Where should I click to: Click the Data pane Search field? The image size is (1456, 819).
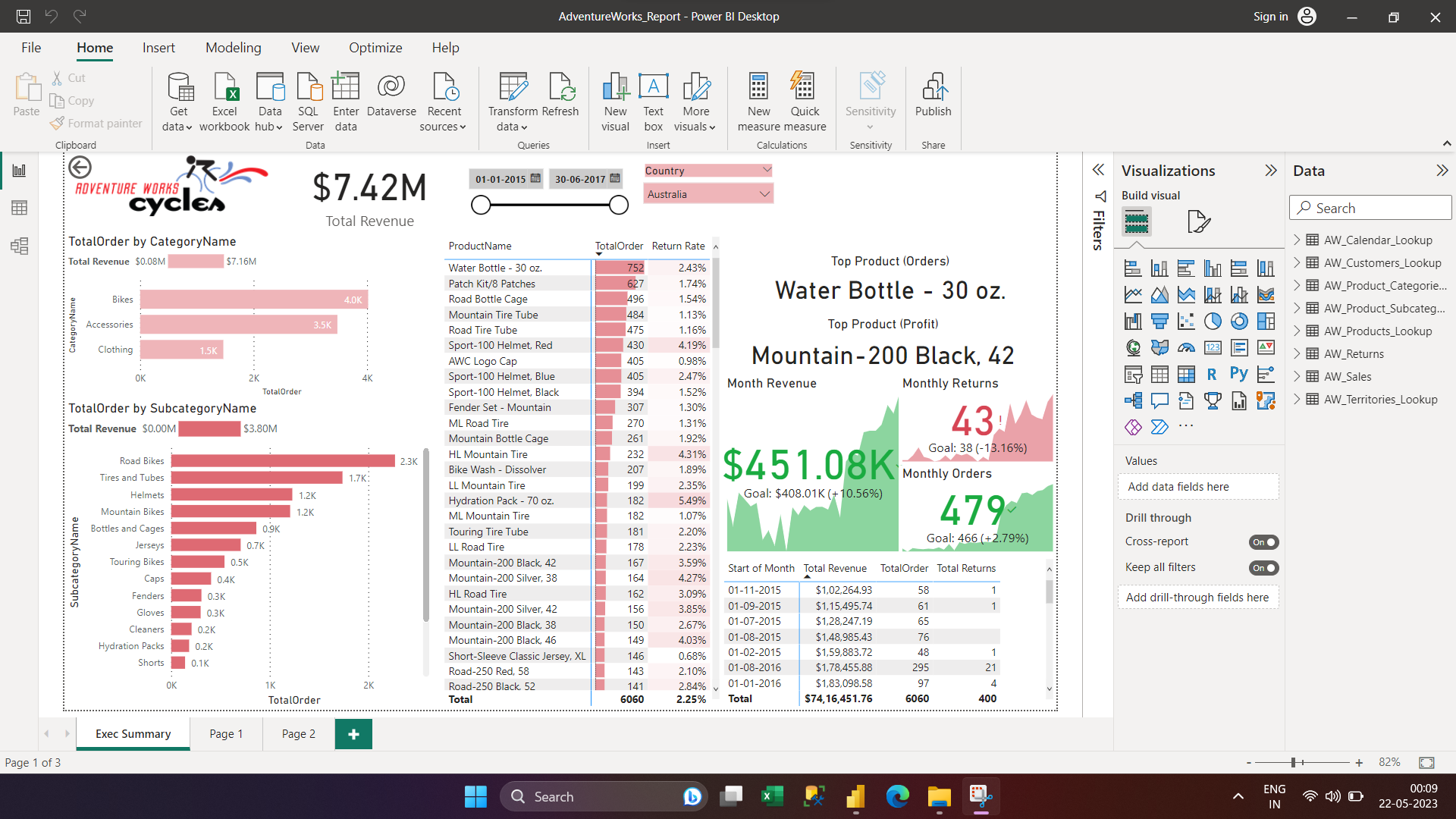click(1370, 208)
